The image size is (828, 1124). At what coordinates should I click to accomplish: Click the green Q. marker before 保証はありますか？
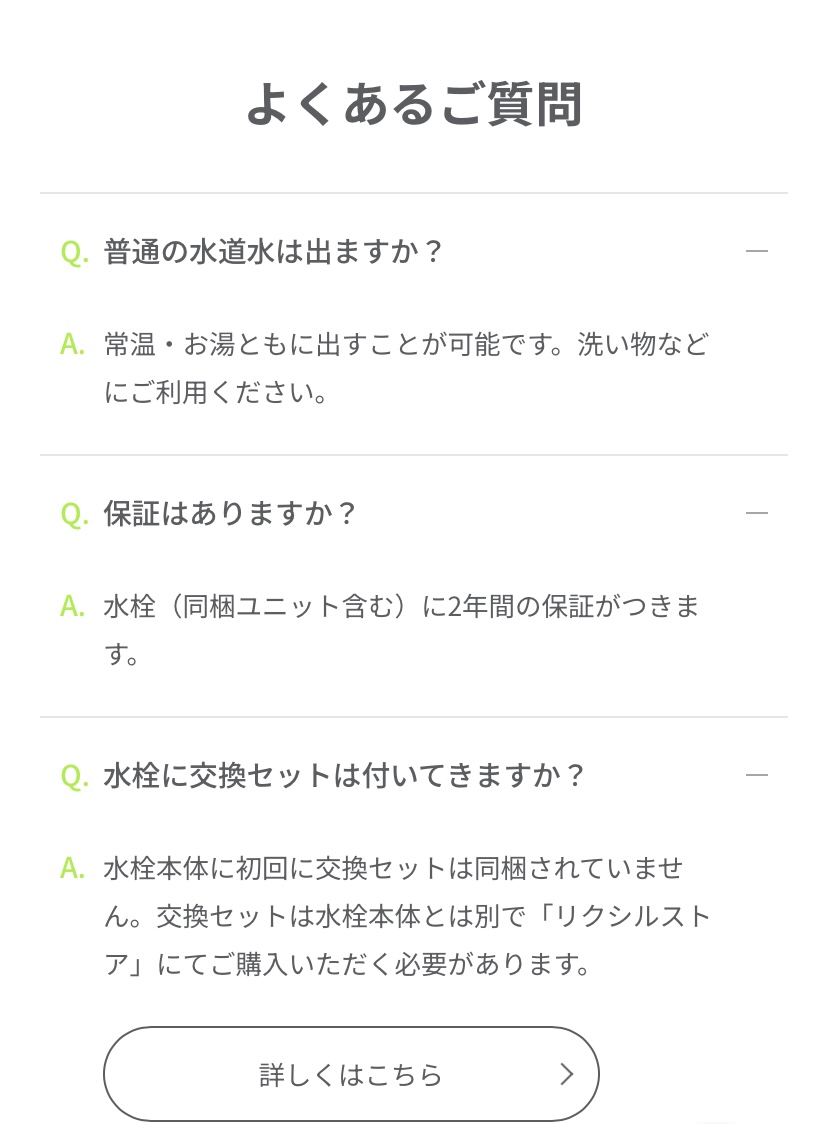[x=75, y=514]
